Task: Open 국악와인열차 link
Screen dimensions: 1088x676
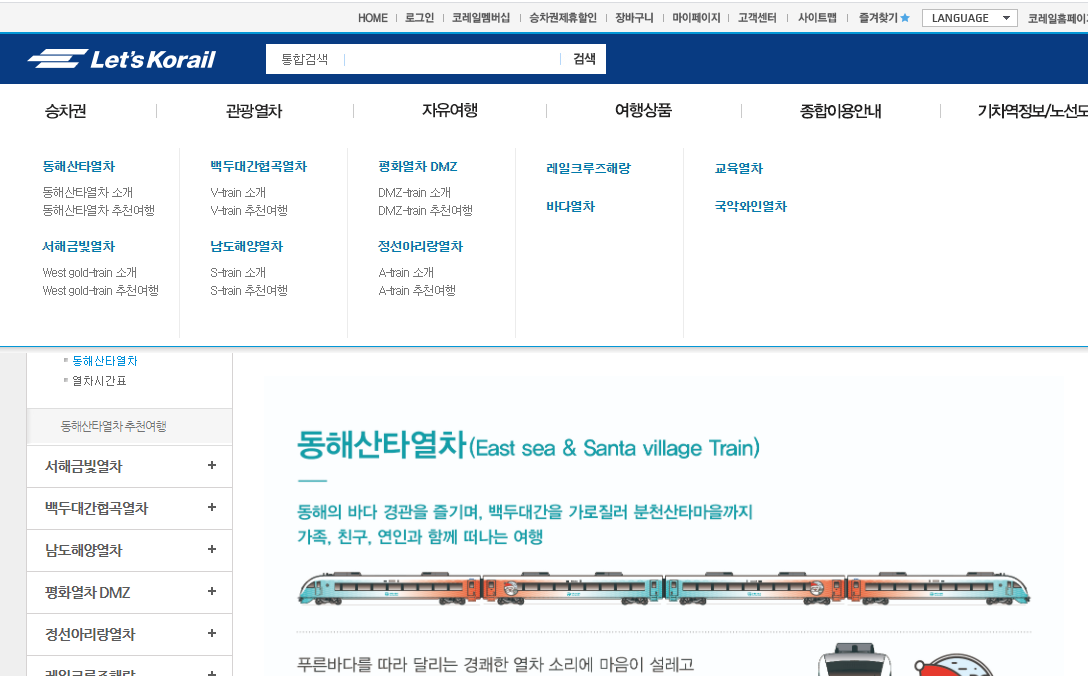Action: 751,206
